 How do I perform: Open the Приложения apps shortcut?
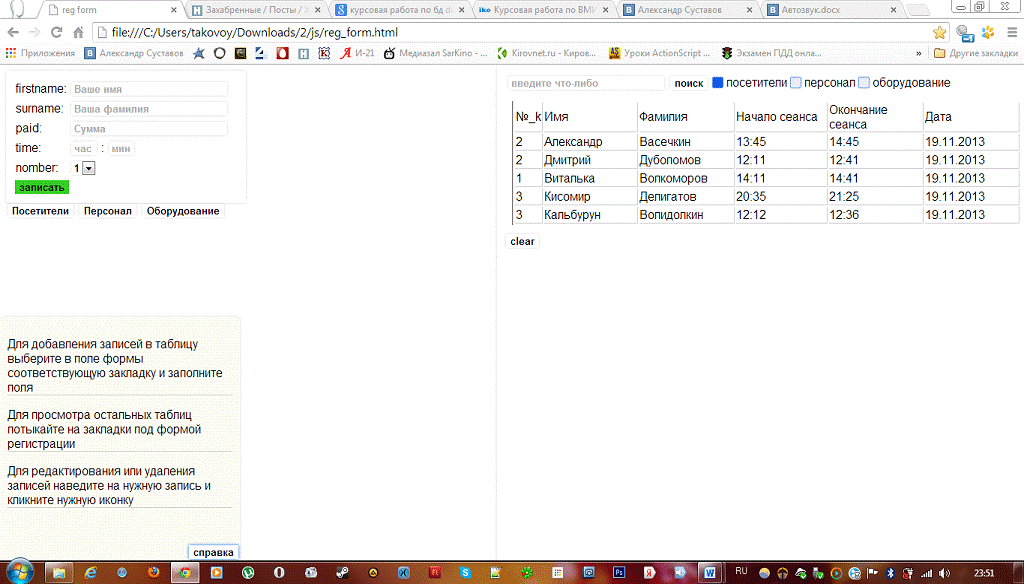coord(40,53)
